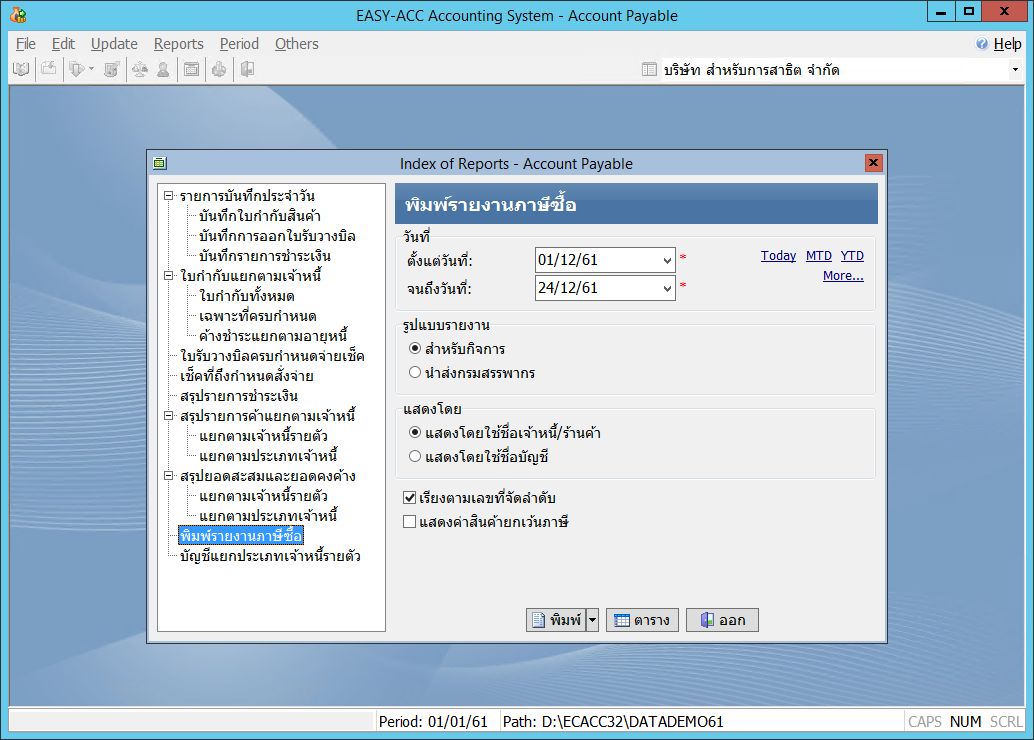
Task: Click the balance scale toolbar icon
Action: pyautogui.click(x=139, y=69)
